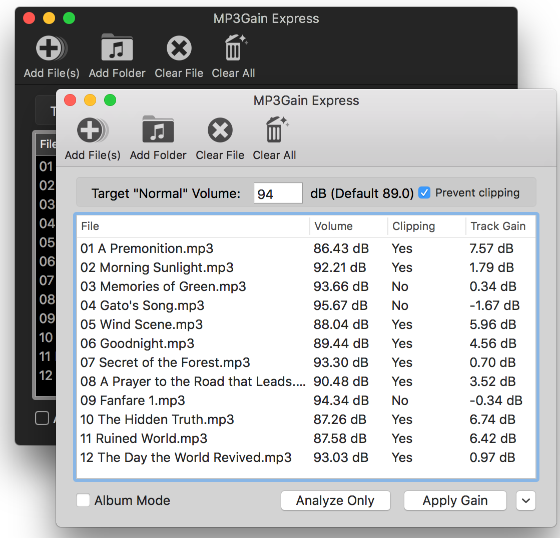Tick the checkbox in the dark back window

point(42,418)
